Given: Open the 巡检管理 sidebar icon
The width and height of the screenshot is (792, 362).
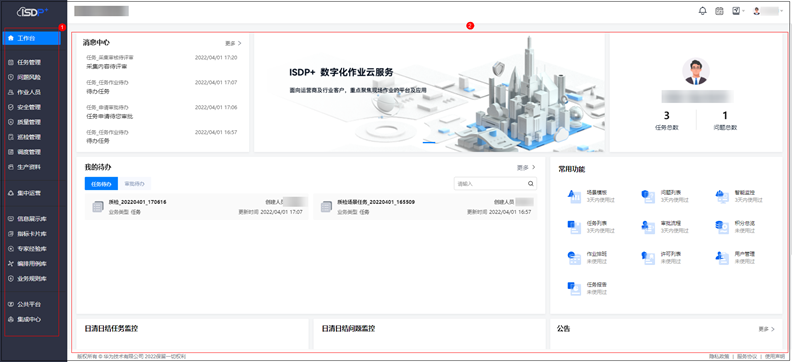Looking at the screenshot, I should pyautogui.click(x=11, y=137).
